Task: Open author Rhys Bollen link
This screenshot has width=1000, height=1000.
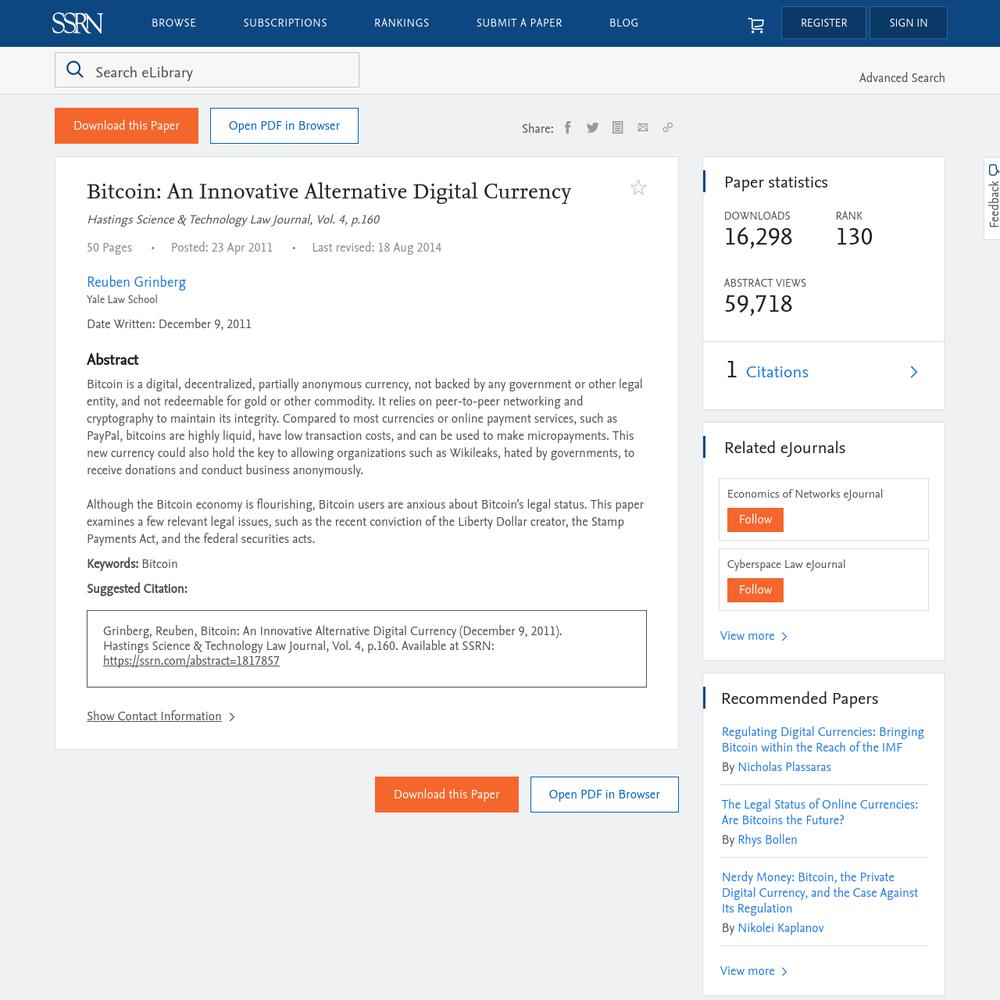Action: click(x=767, y=840)
